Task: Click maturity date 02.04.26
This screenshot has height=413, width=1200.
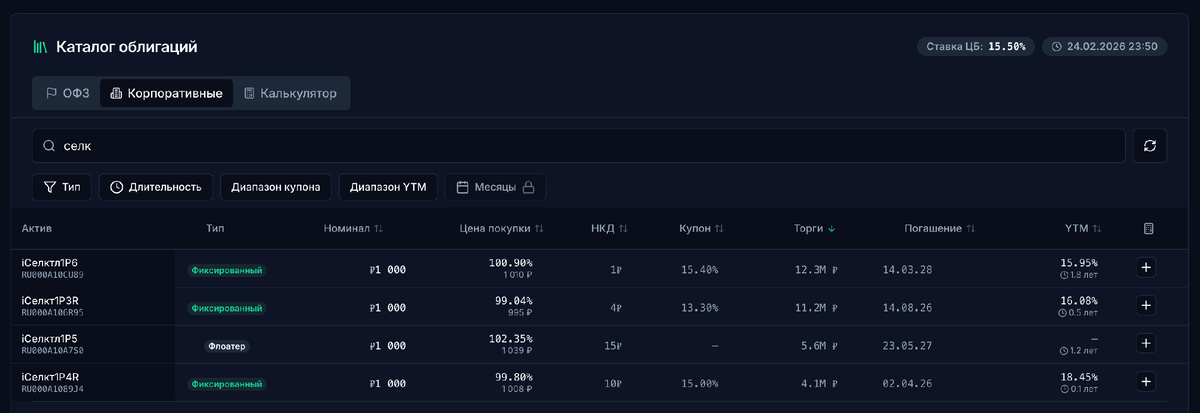Action: [x=908, y=384]
